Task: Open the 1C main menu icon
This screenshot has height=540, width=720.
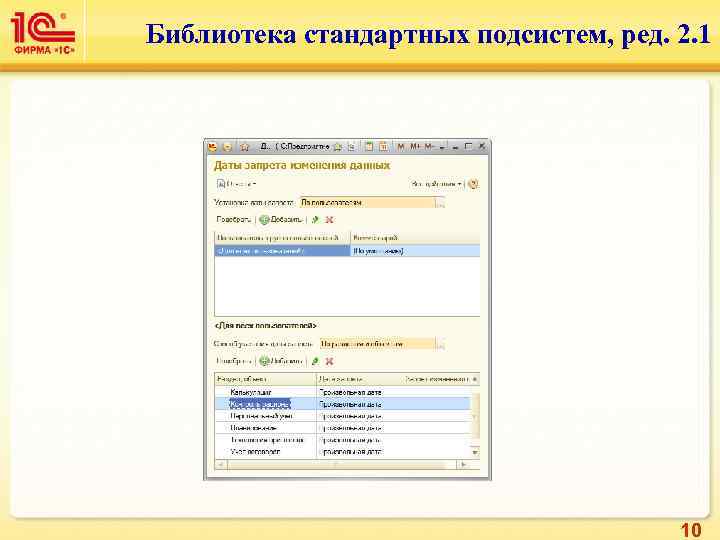Action: tap(212, 147)
